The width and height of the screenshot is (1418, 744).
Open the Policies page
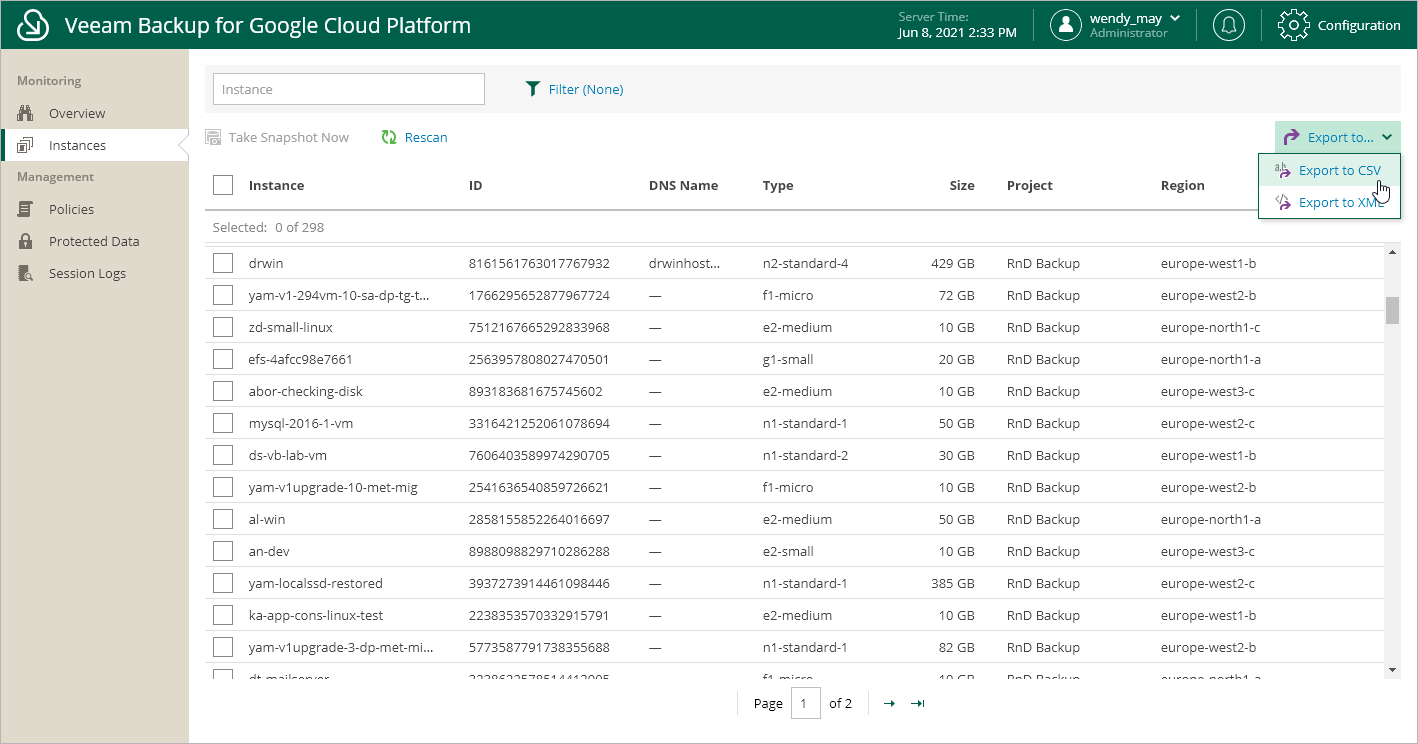click(71, 209)
